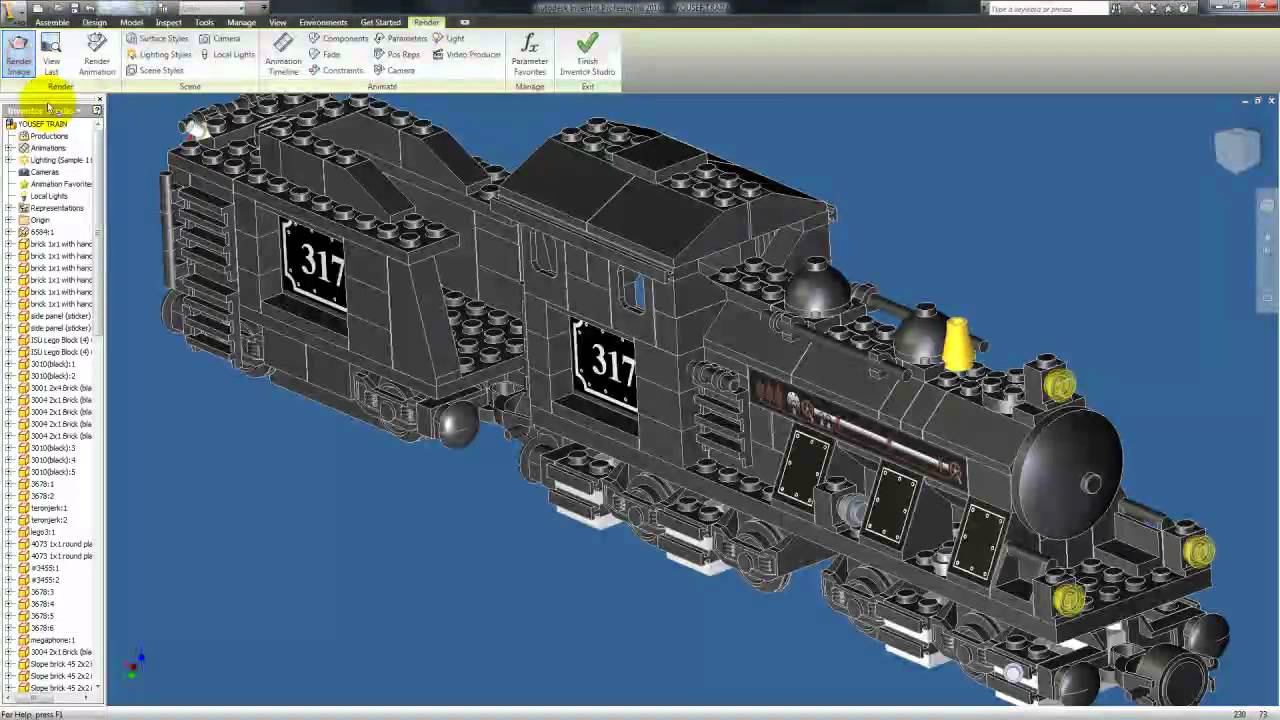Select the 3678:6 component
Image resolution: width=1280 pixels, height=720 pixels.
[x=42, y=628]
